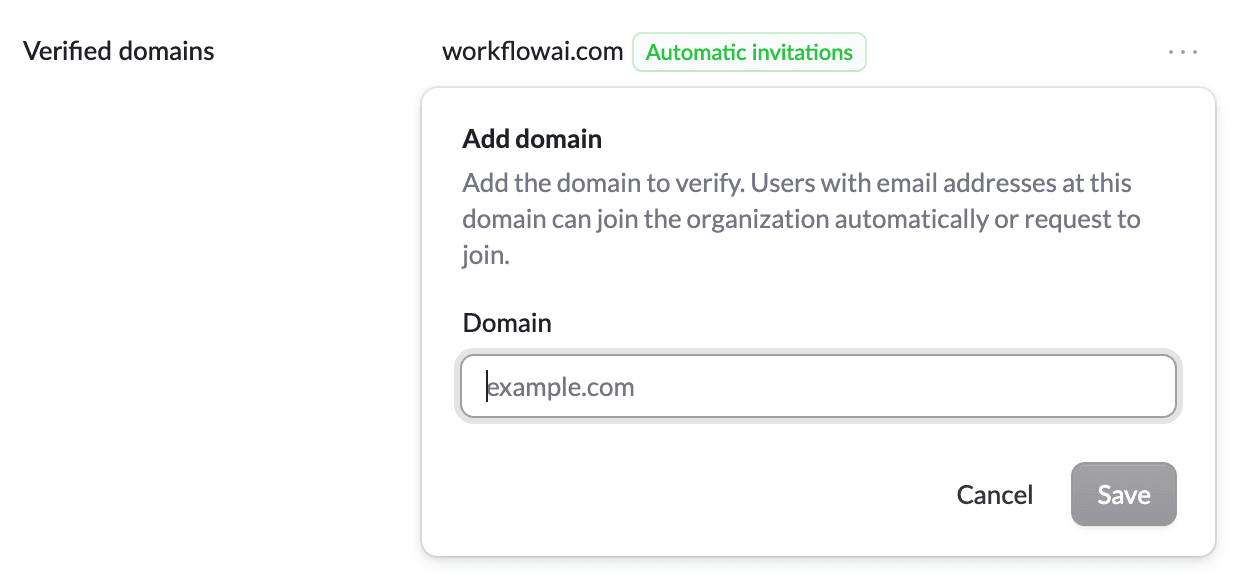Image resolution: width=1244 pixels, height=584 pixels.
Task: Click the Domain input field
Action: [817, 387]
